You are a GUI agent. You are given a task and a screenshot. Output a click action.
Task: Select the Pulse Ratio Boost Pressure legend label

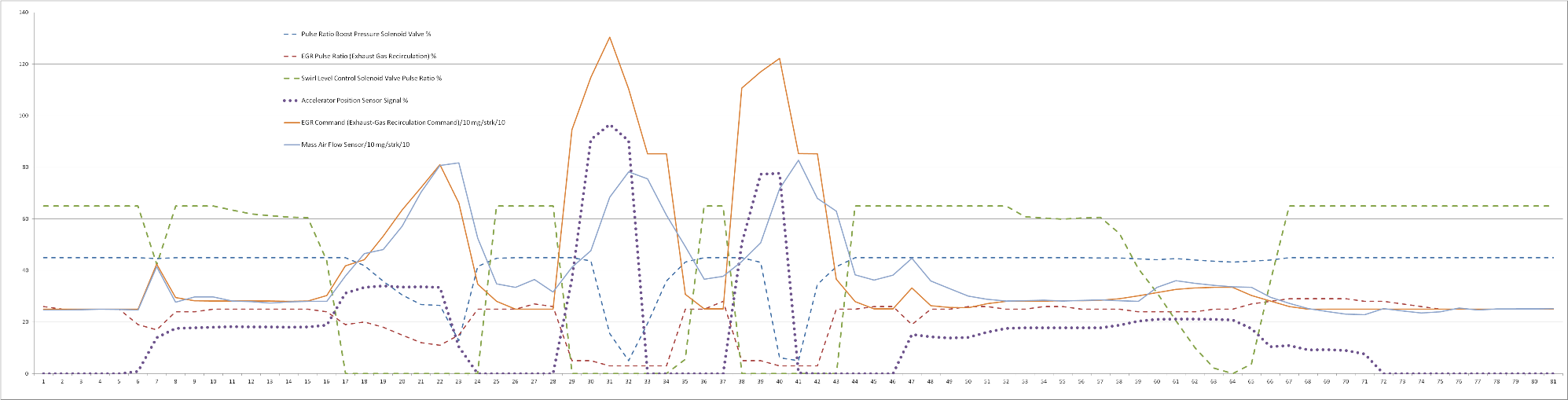tap(365, 35)
